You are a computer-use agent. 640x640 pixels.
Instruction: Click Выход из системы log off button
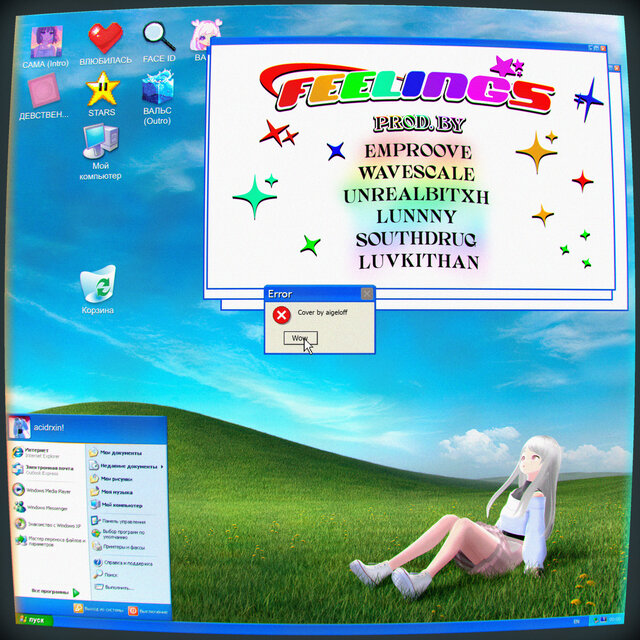click(98, 609)
